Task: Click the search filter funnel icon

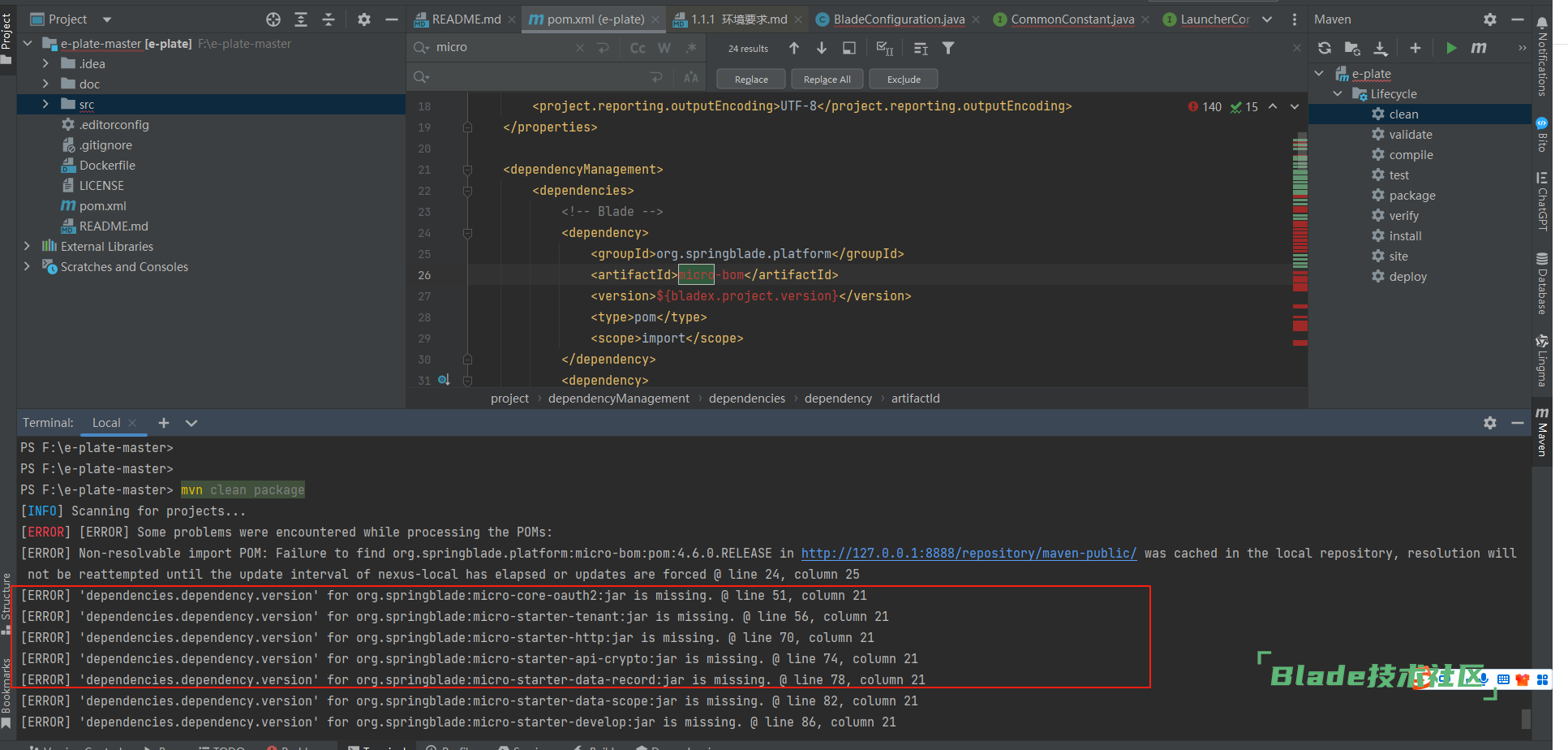Action: [948, 48]
